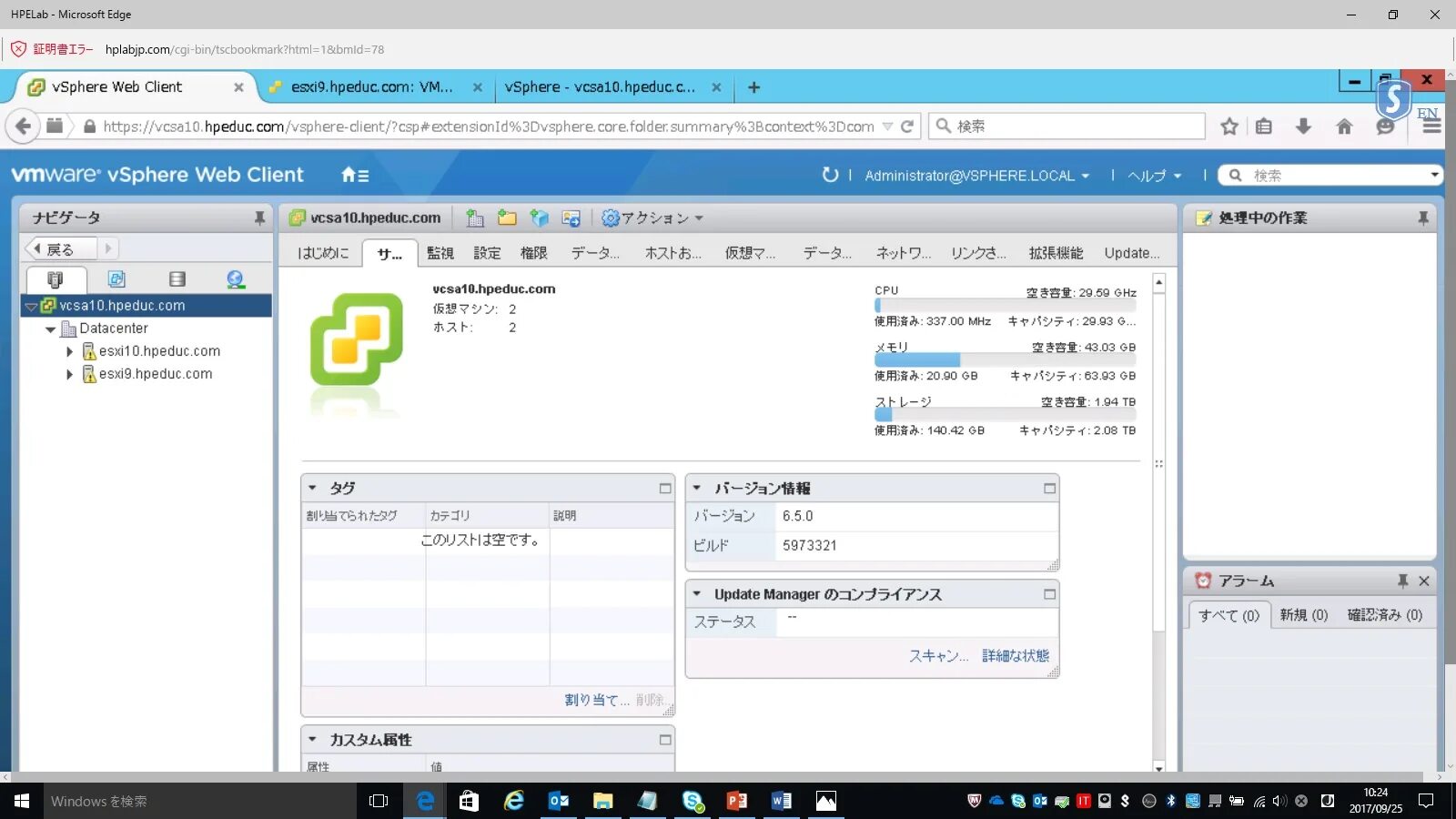Screen dimensions: 1456x819
Task: Open the bookmarks list icon next to the star
Action: click(1264, 126)
